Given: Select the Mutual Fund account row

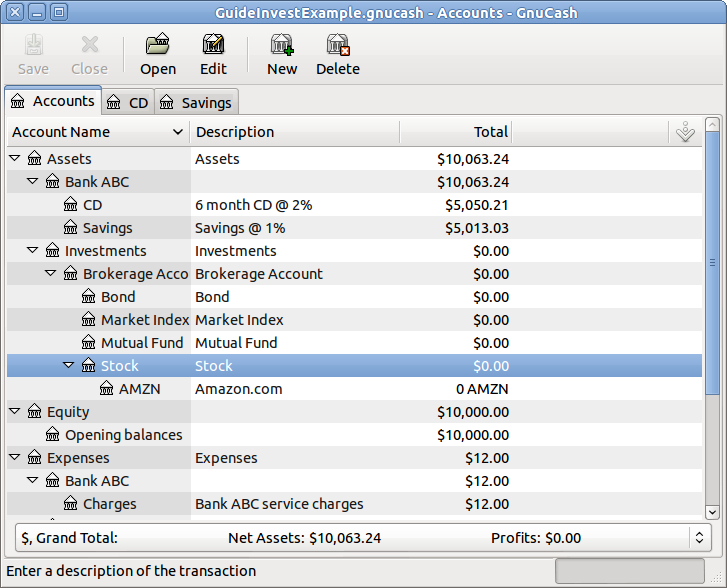Looking at the screenshot, I should coord(140,343).
